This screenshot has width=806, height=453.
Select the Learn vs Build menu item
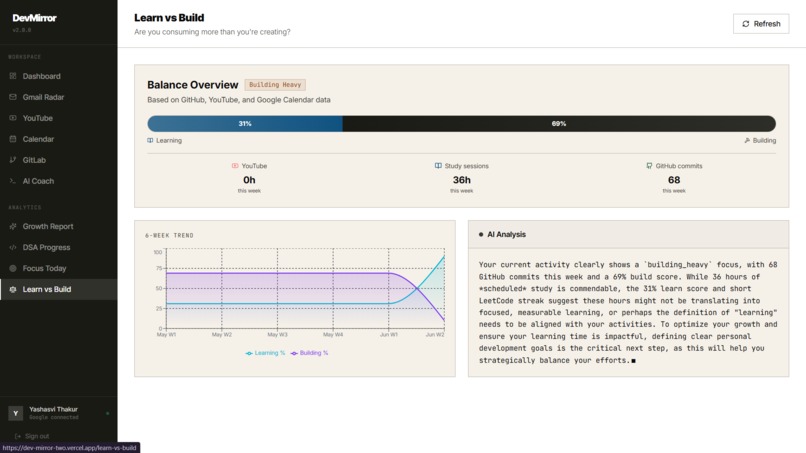click(x=59, y=289)
